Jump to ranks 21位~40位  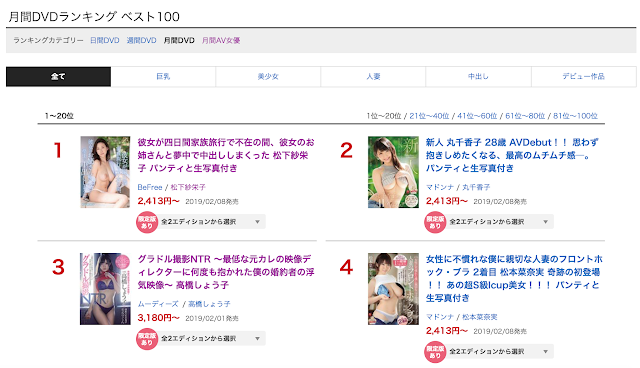429,116
